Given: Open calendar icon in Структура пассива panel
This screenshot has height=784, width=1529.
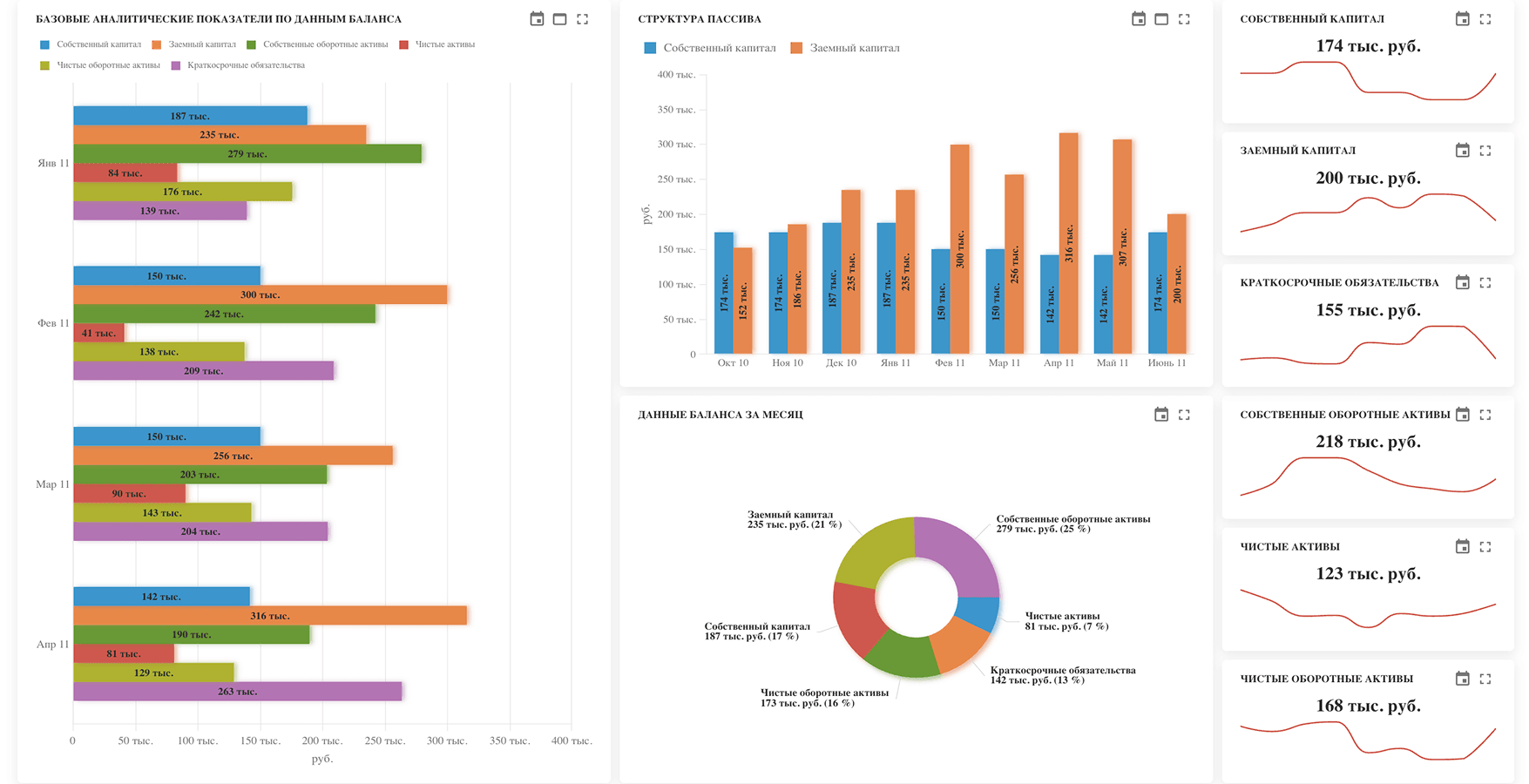Looking at the screenshot, I should coord(1138,18).
